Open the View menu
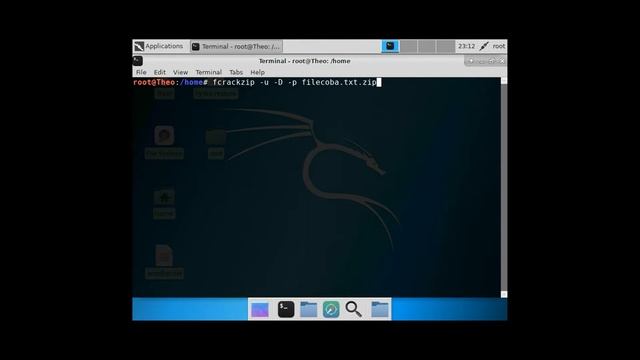The height and width of the screenshot is (360, 640). pyautogui.click(x=180, y=72)
